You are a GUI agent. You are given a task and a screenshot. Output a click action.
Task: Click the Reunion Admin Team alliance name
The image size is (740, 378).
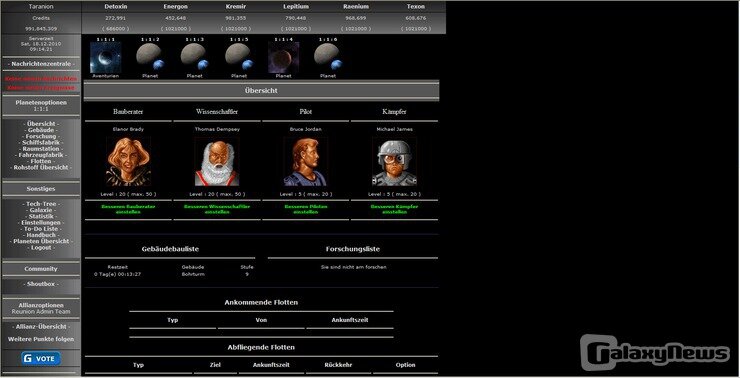coord(41,311)
